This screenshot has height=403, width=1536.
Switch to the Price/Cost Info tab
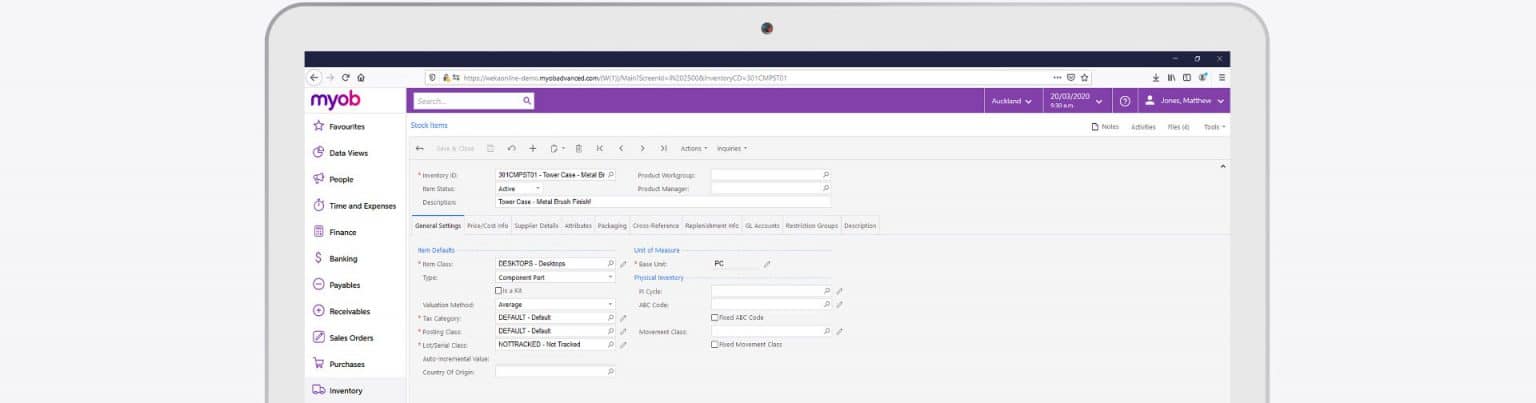[487, 226]
